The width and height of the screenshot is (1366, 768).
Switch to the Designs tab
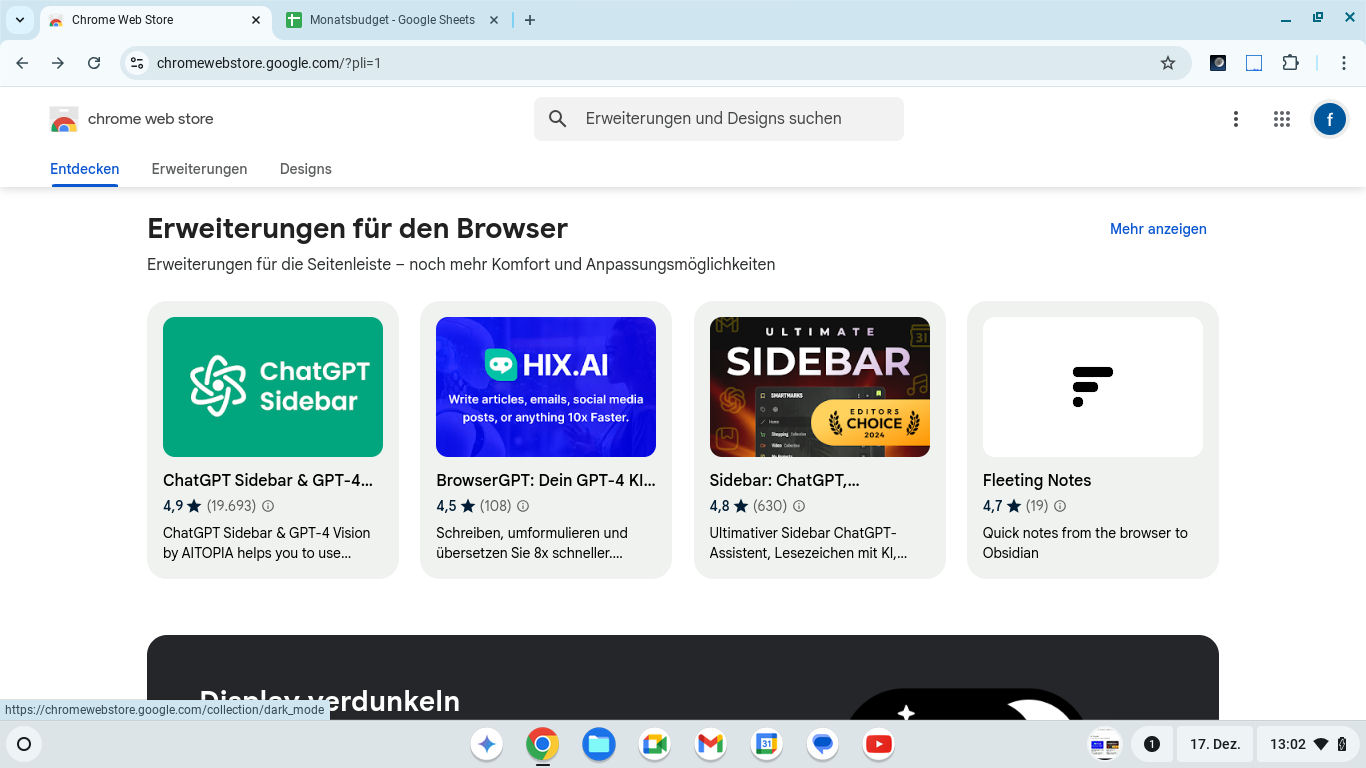[306, 169]
